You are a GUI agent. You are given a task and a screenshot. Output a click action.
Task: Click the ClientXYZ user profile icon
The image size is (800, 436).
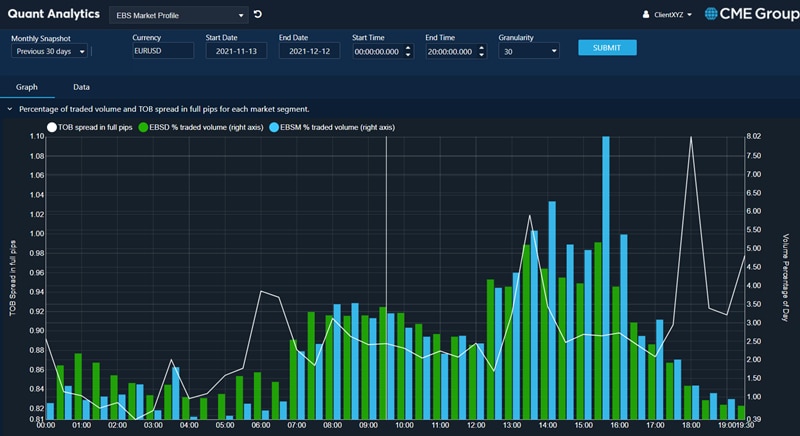646,15
